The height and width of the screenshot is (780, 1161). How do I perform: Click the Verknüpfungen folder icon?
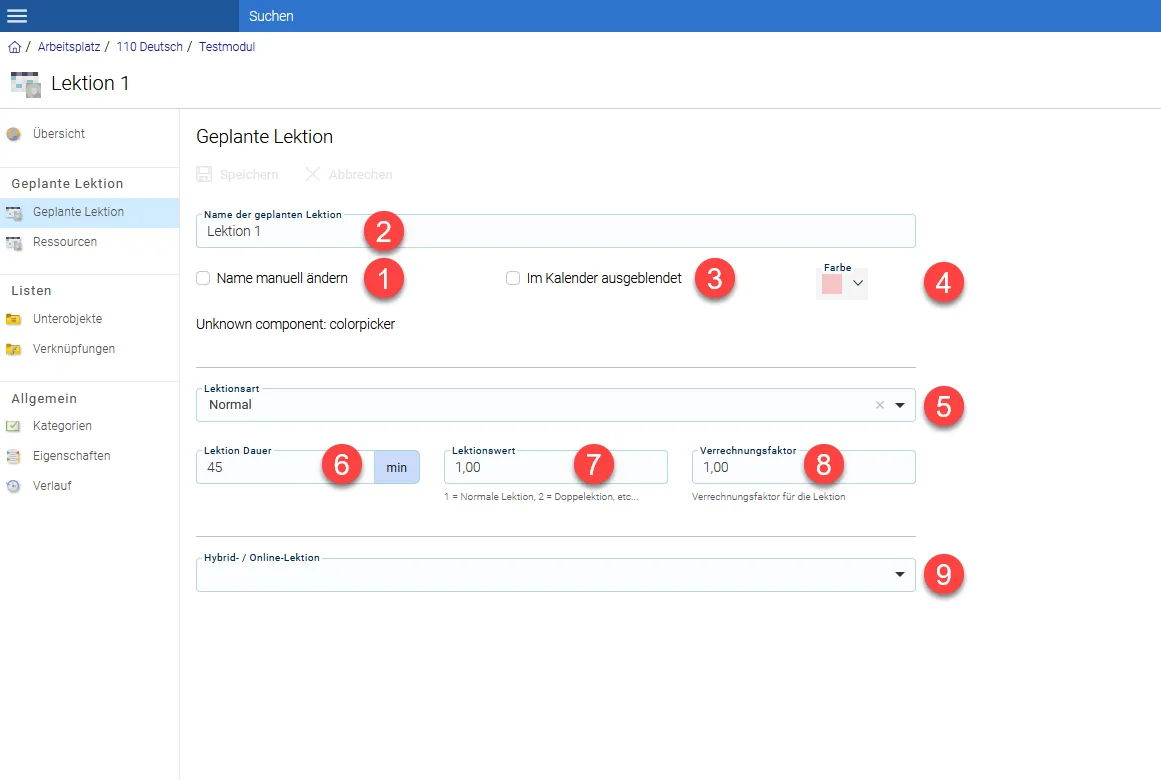tap(13, 350)
